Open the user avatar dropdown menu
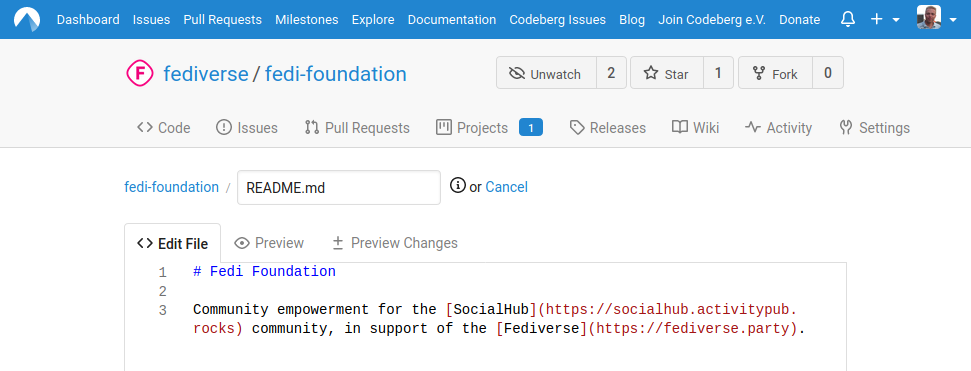 936,19
